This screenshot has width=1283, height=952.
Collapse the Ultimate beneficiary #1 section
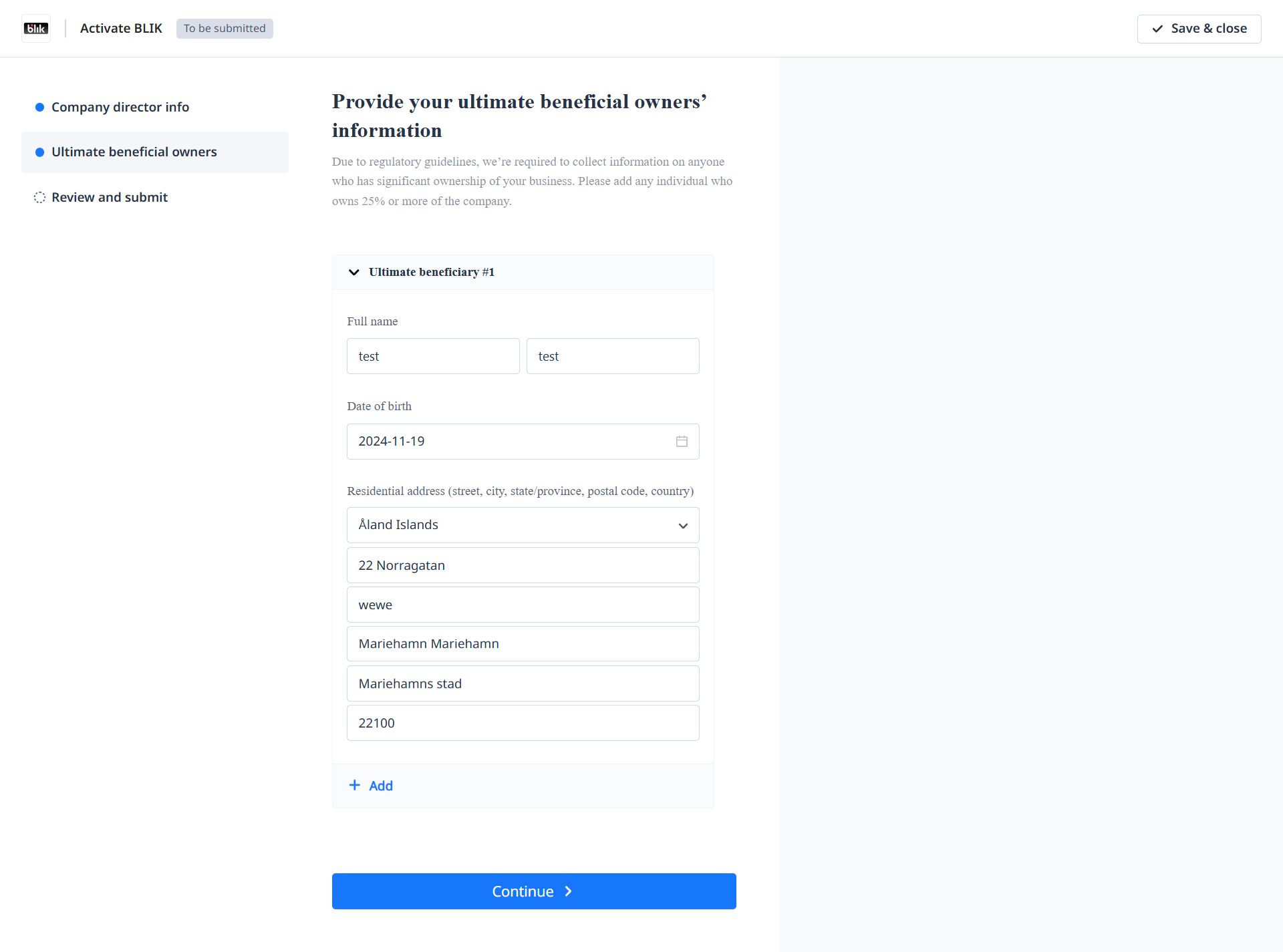coord(354,272)
